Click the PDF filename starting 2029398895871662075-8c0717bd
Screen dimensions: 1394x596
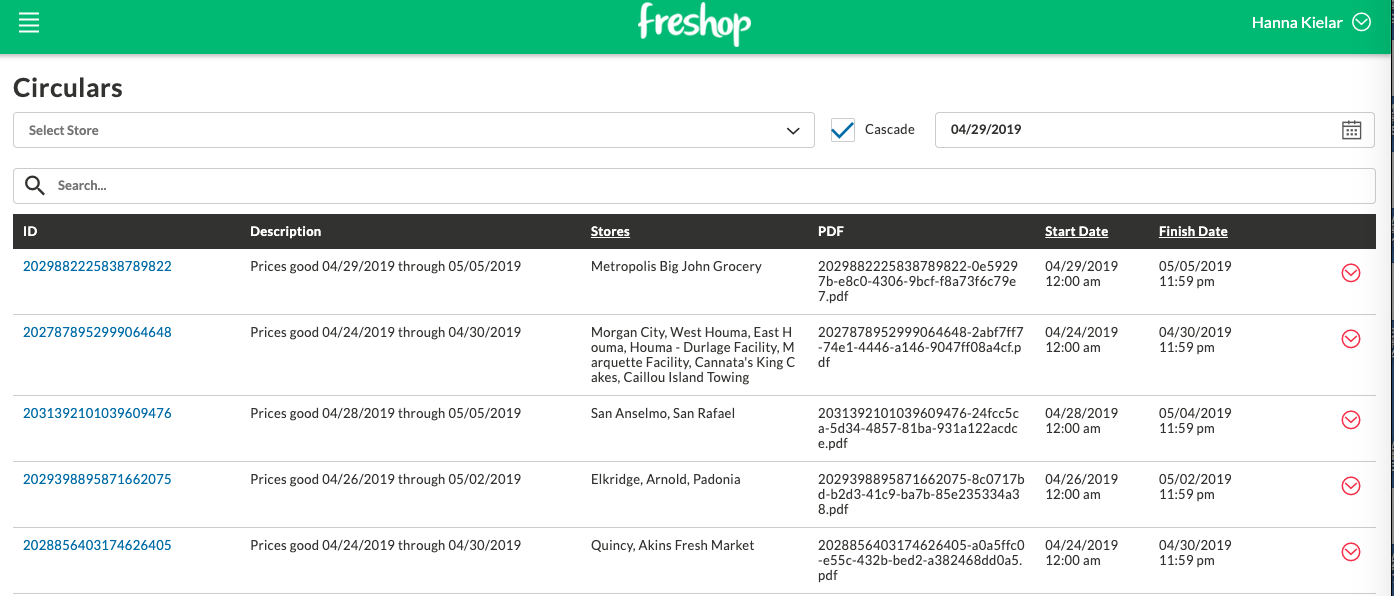click(x=921, y=494)
